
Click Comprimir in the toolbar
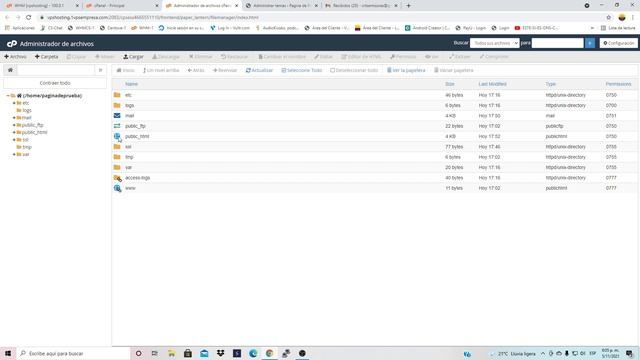tap(494, 57)
